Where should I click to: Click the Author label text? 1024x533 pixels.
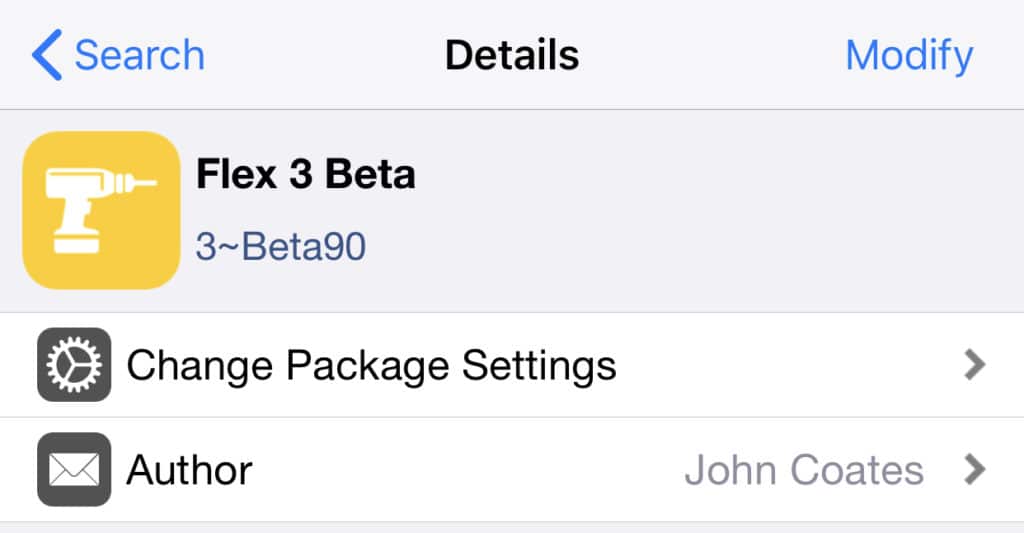coord(189,470)
